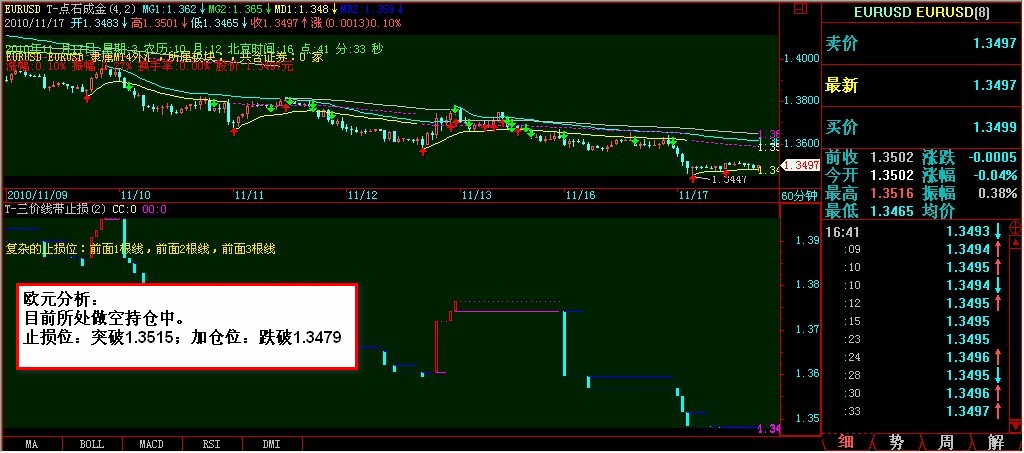Click the down arrow beside the :28 tick

pyautogui.click(x=999, y=375)
